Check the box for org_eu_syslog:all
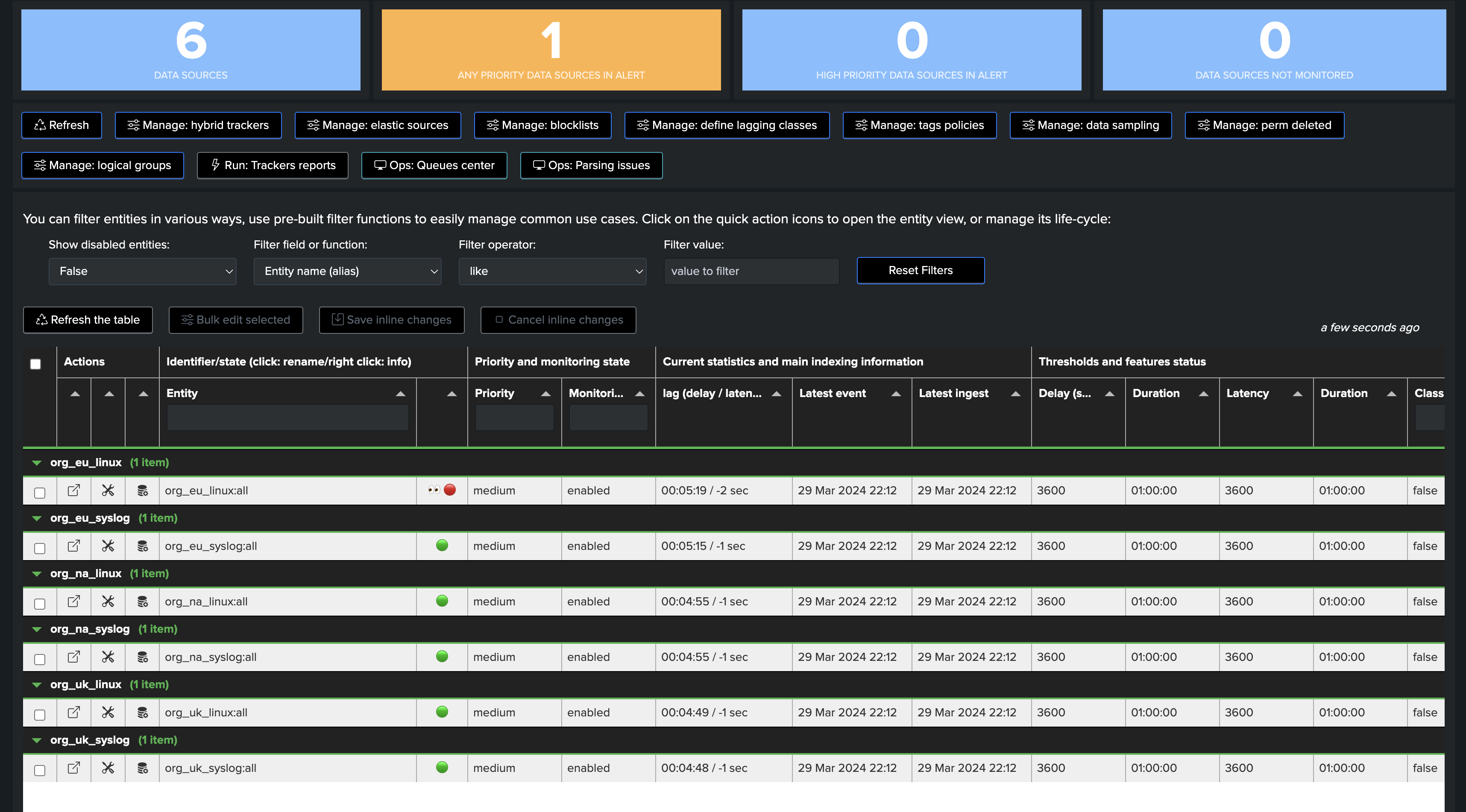The height and width of the screenshot is (812, 1466). coord(39,548)
